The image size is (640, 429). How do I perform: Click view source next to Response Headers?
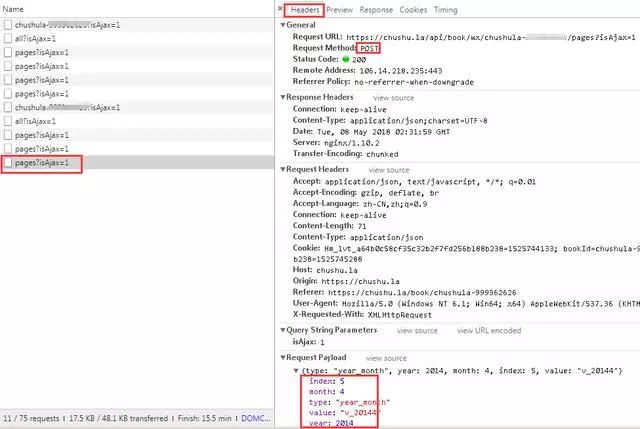point(393,98)
